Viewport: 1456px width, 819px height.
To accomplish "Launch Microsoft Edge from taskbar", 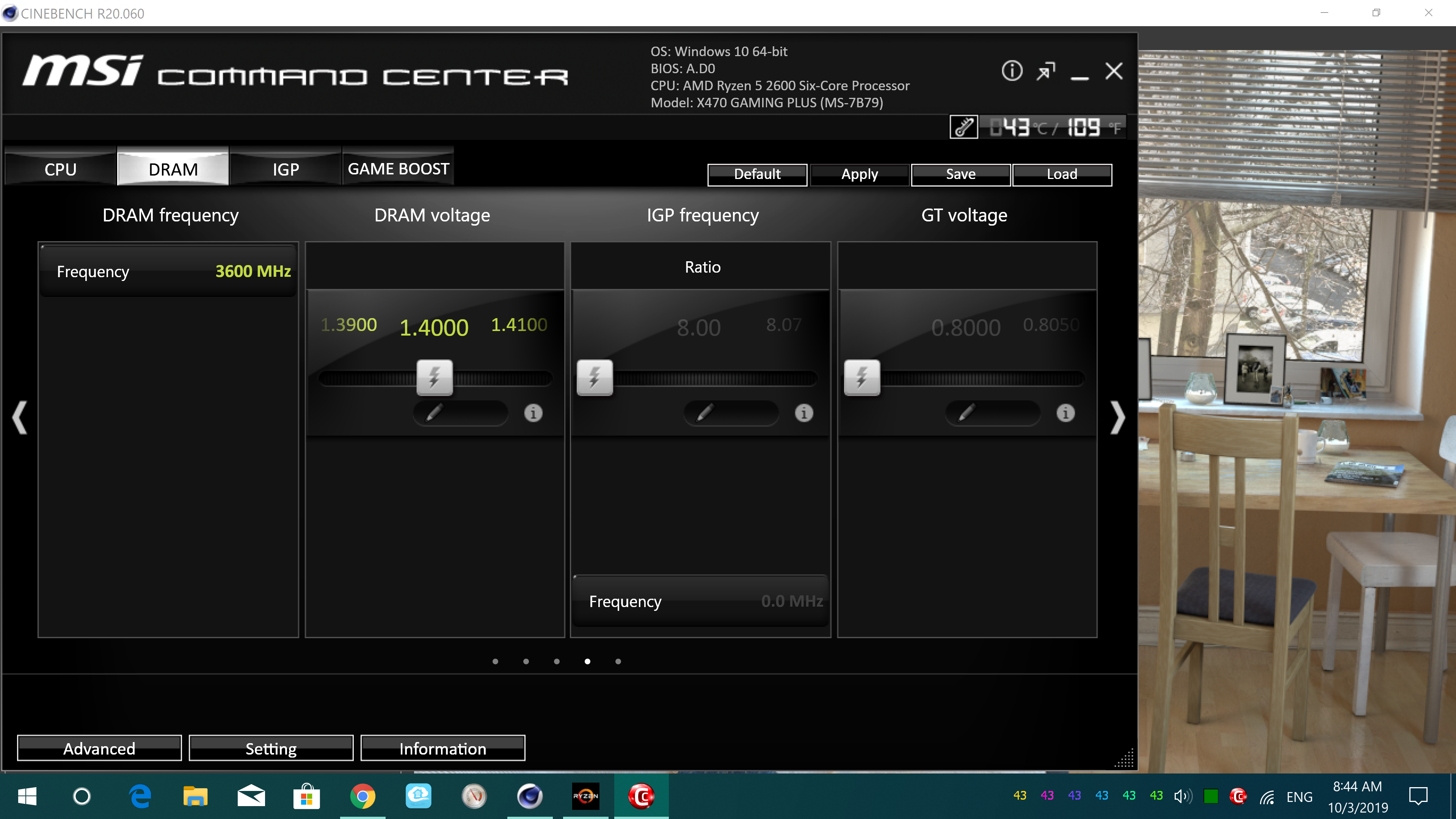I will [x=140, y=796].
